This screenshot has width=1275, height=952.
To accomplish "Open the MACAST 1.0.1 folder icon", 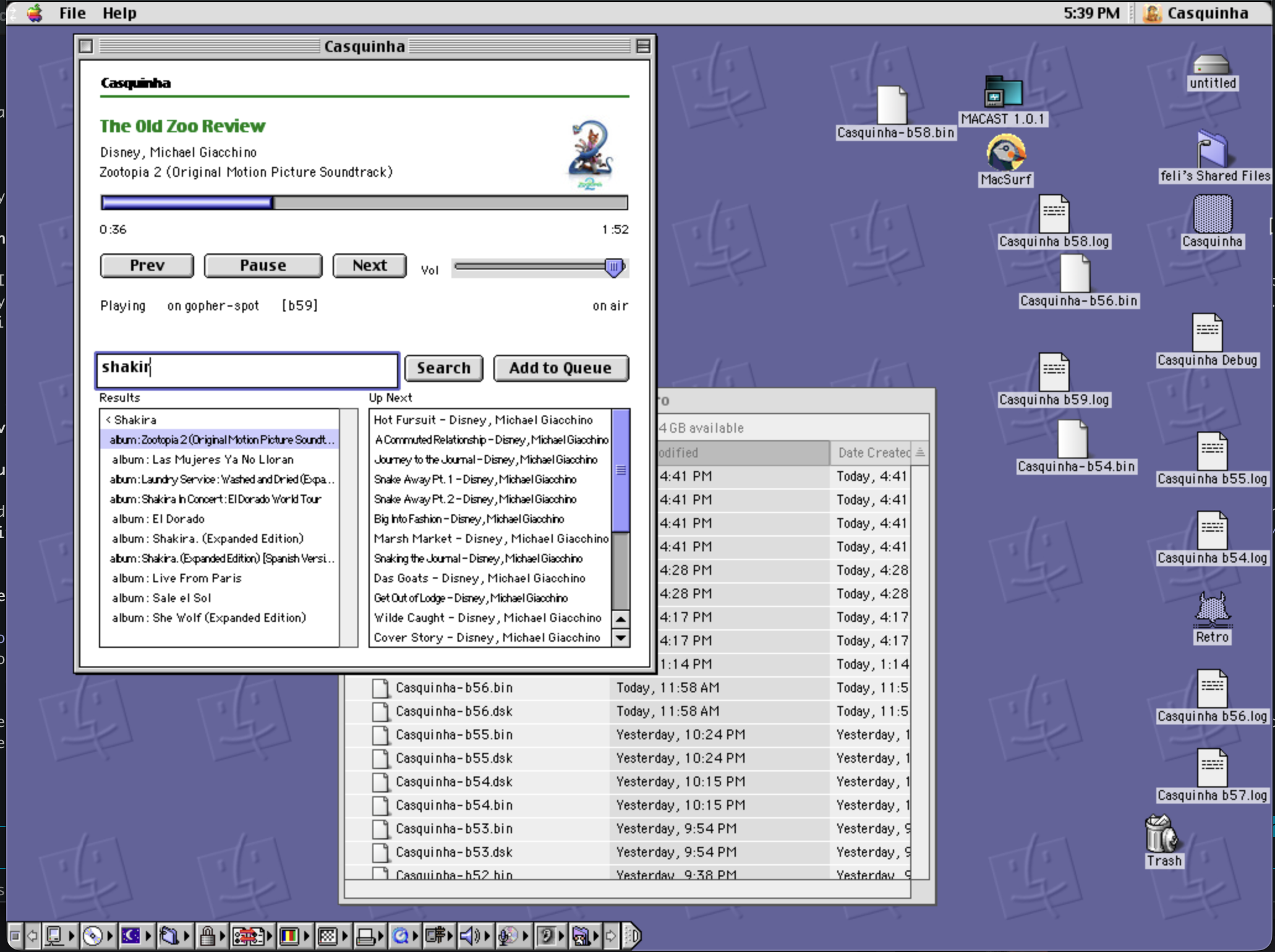I will pyautogui.click(x=1003, y=92).
